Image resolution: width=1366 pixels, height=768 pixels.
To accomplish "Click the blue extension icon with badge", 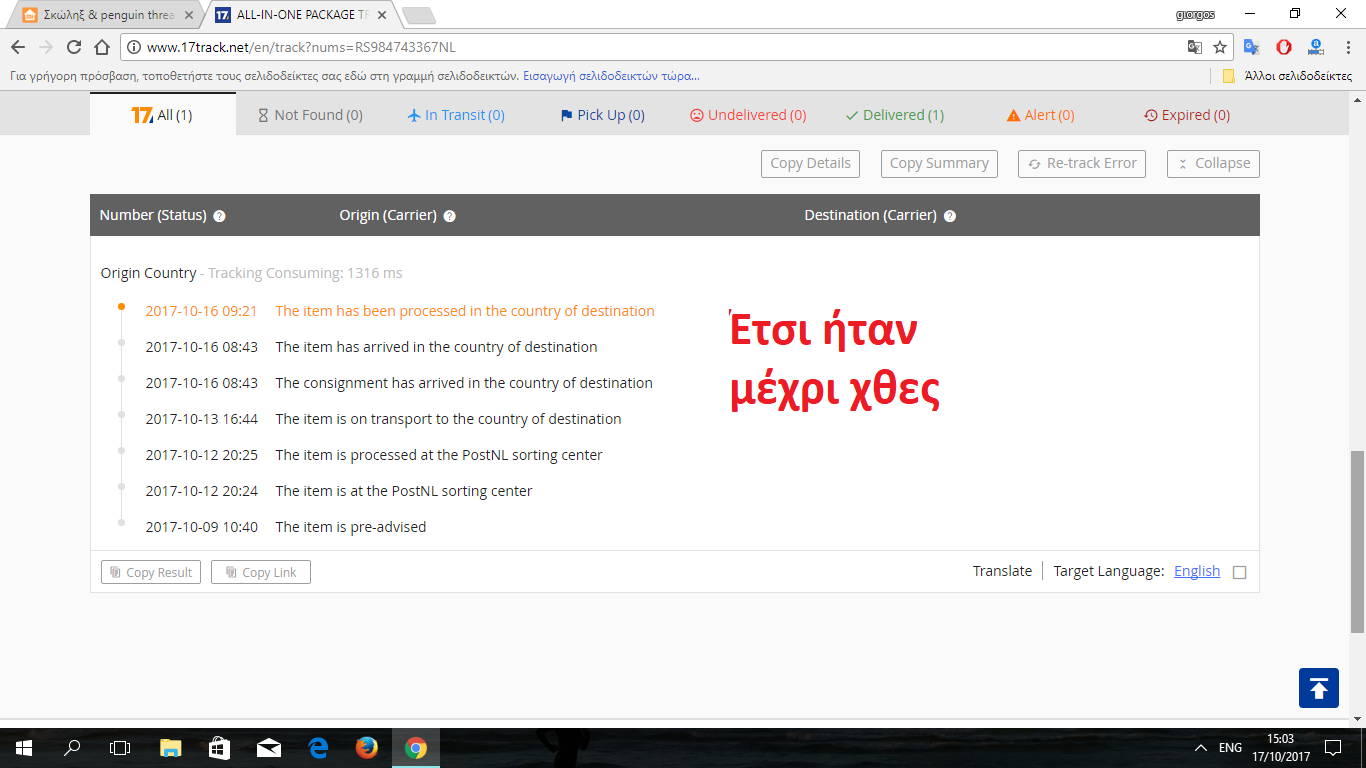I will click(1316, 47).
